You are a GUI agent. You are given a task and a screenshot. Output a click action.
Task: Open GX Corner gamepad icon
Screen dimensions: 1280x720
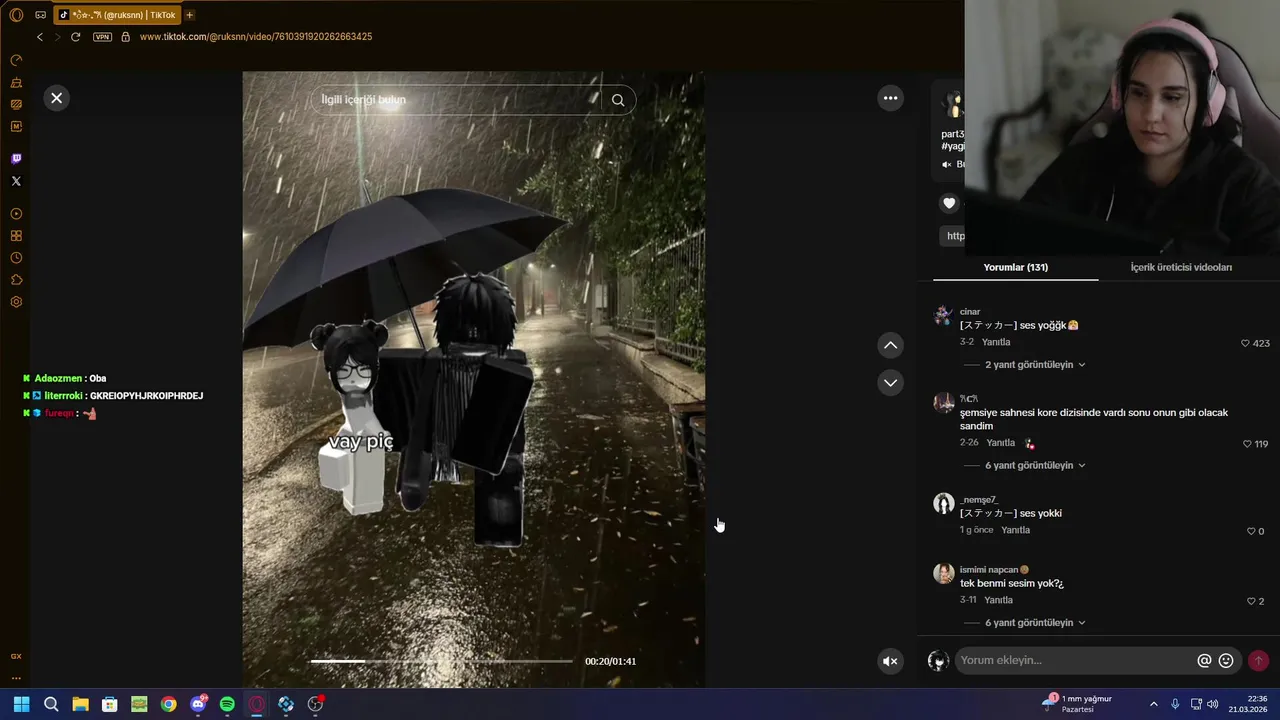(x=40, y=15)
